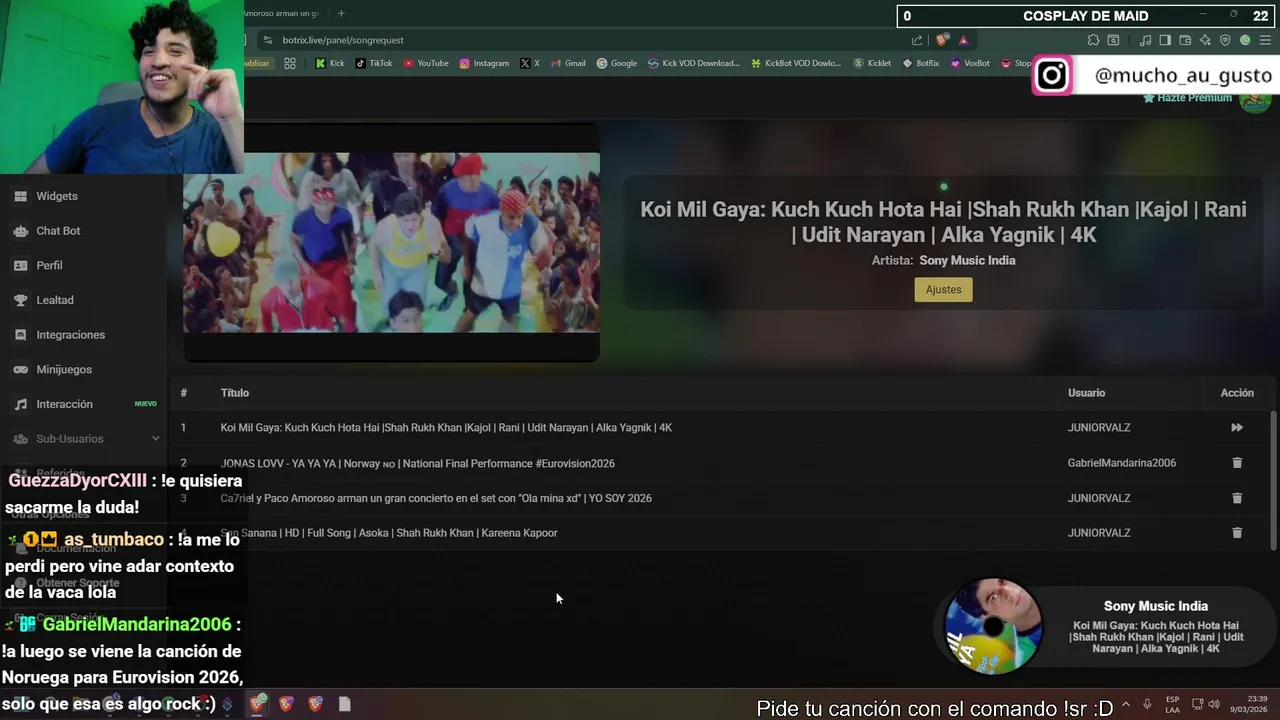Open Interacción section in sidebar
This screenshot has height=720, width=1280.
click(64, 404)
